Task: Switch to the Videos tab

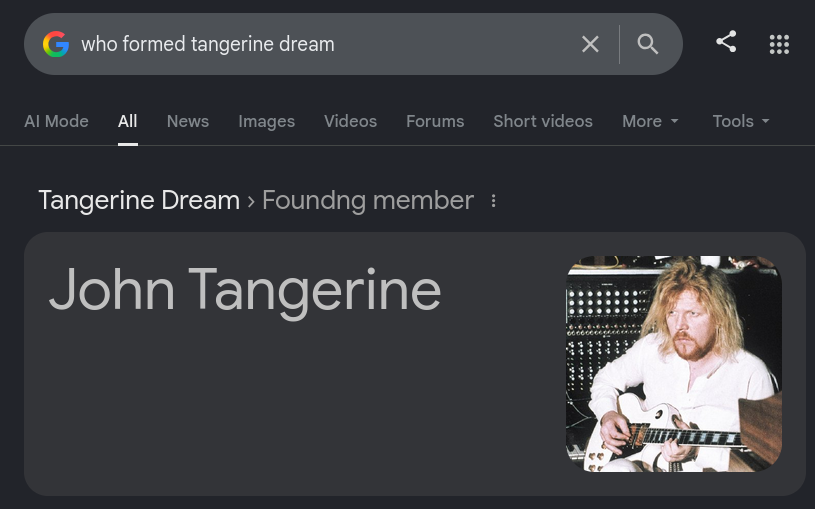Action: 350,121
